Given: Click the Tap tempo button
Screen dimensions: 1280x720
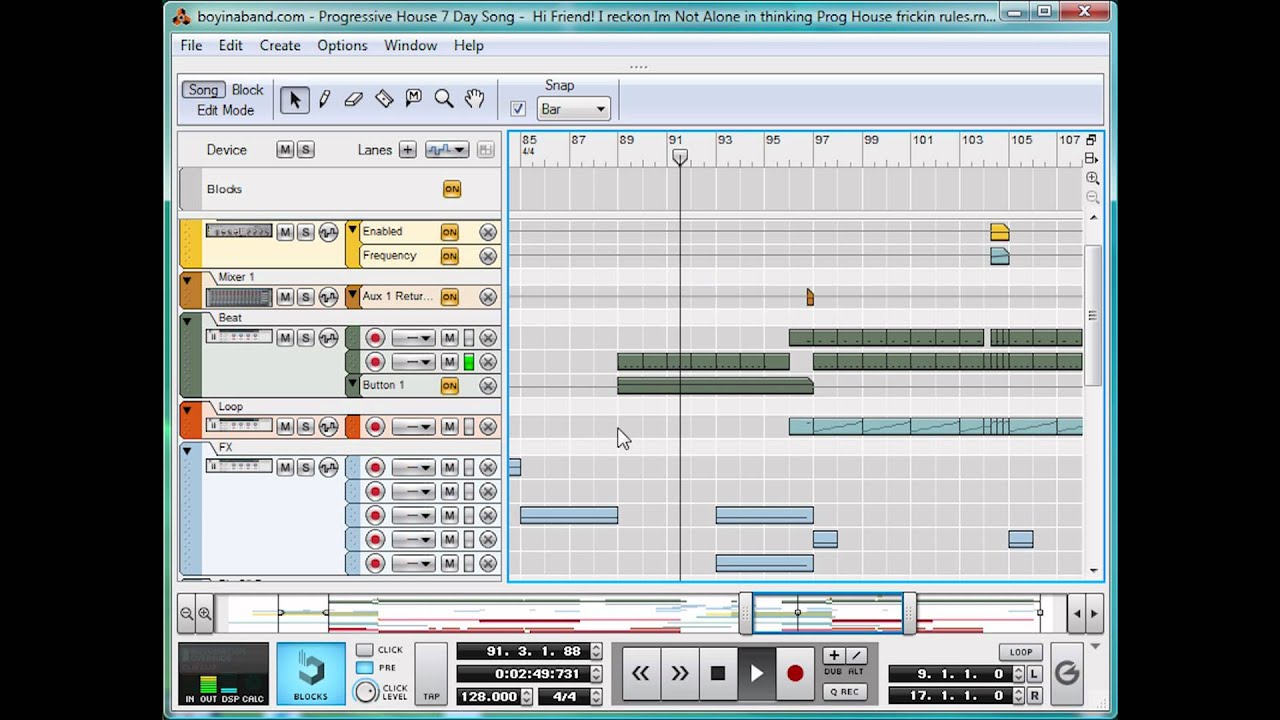Looking at the screenshot, I should click(431, 673).
